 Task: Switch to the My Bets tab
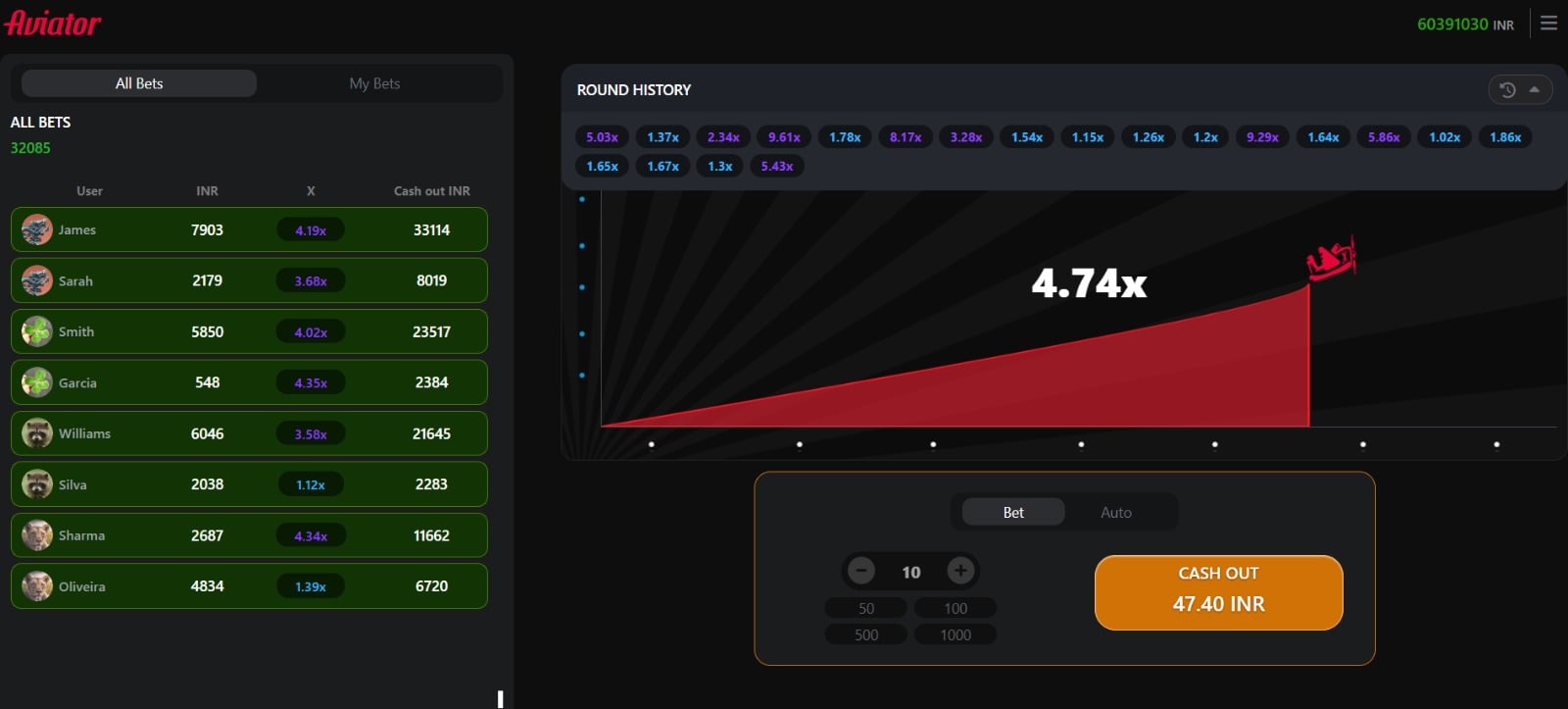tap(374, 83)
